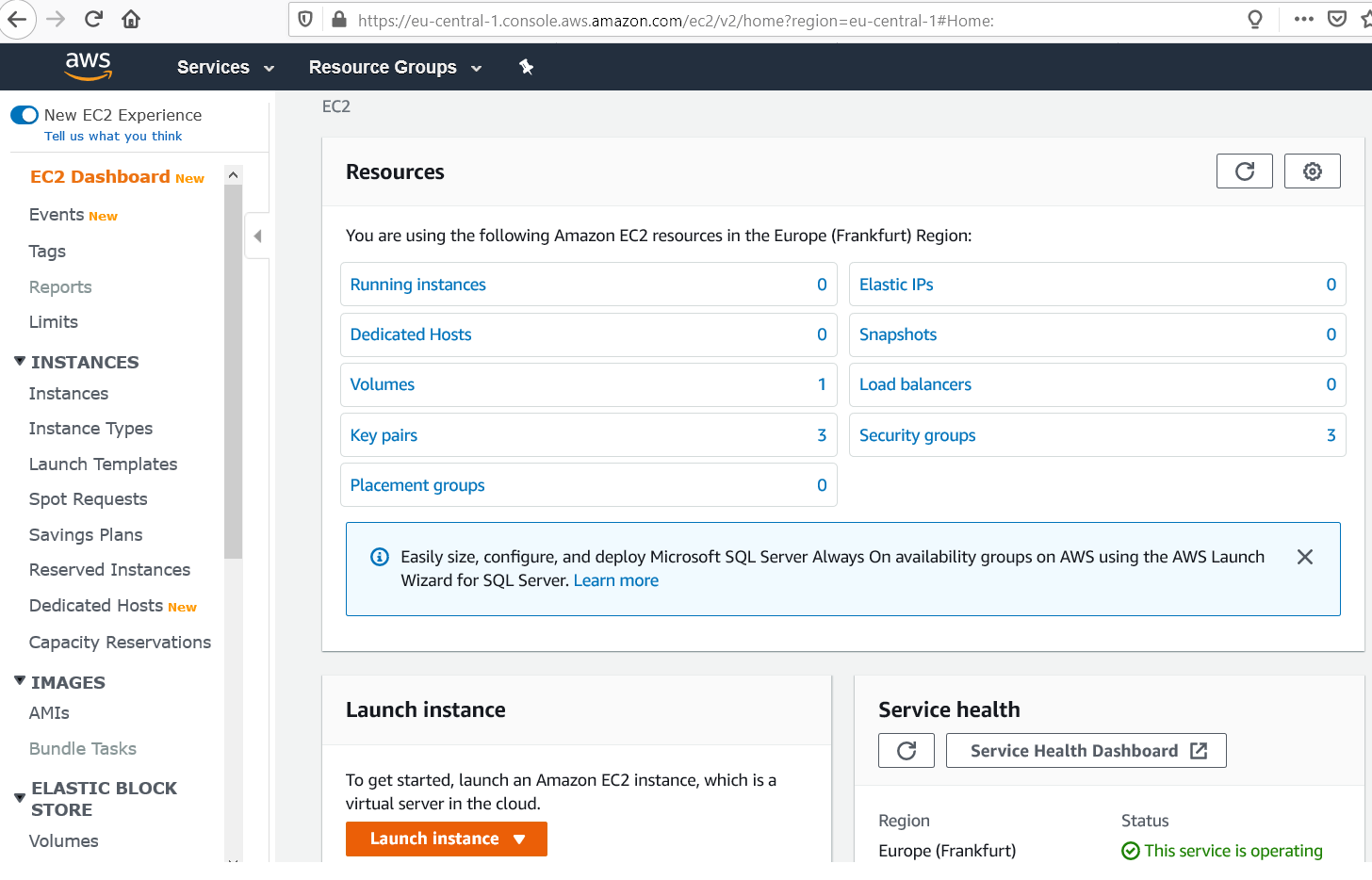Open the Resource Groups dropdown
The width and height of the screenshot is (1372, 880).
pos(396,67)
